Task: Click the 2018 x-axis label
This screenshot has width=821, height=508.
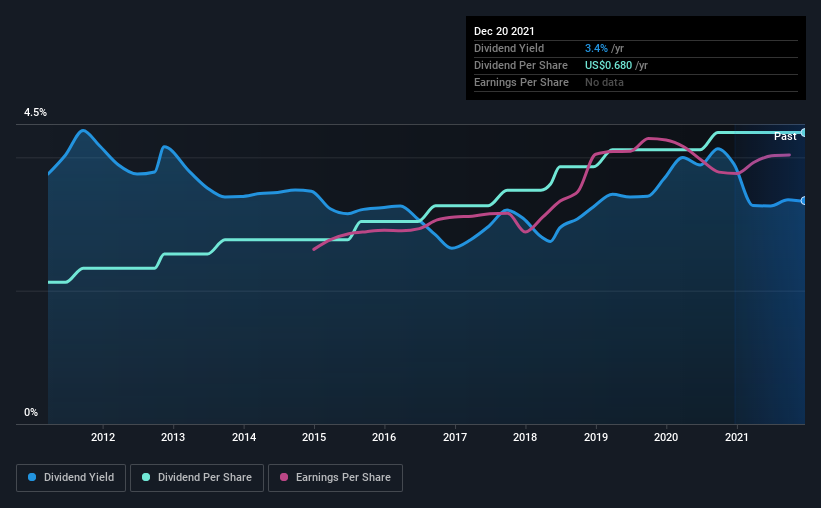Action: [525, 437]
